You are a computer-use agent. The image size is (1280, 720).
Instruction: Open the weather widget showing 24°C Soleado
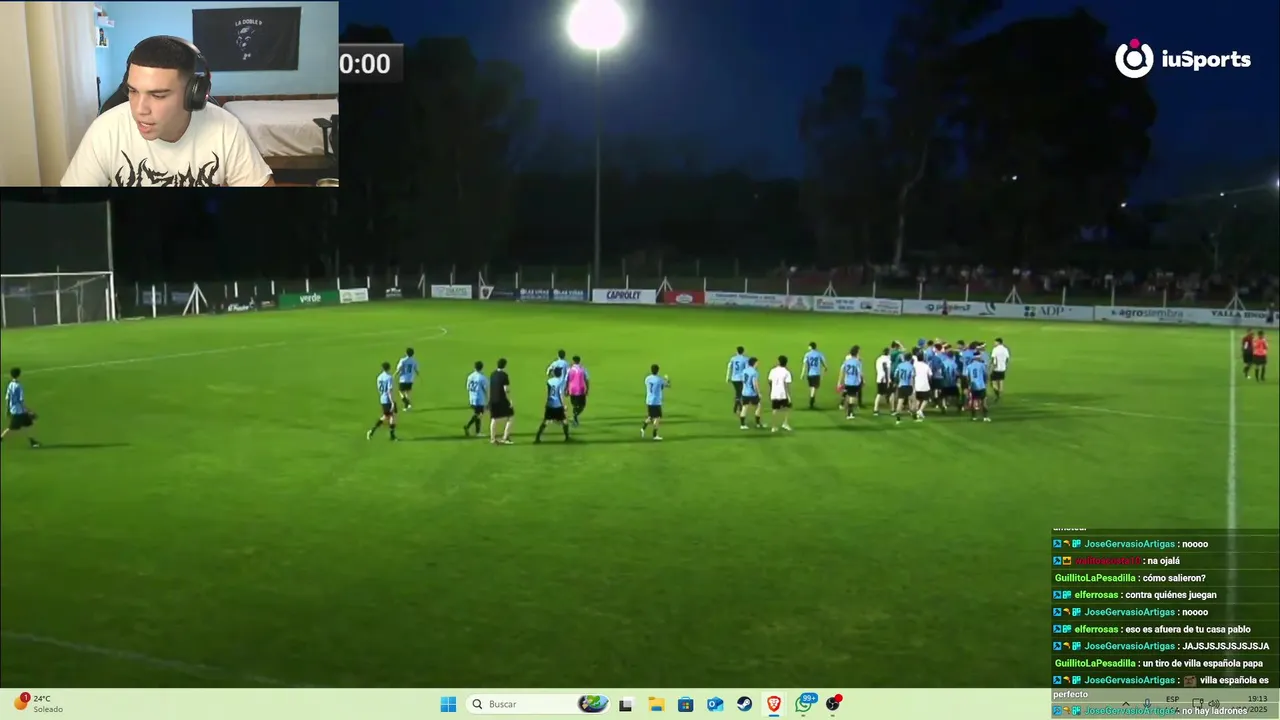38,704
